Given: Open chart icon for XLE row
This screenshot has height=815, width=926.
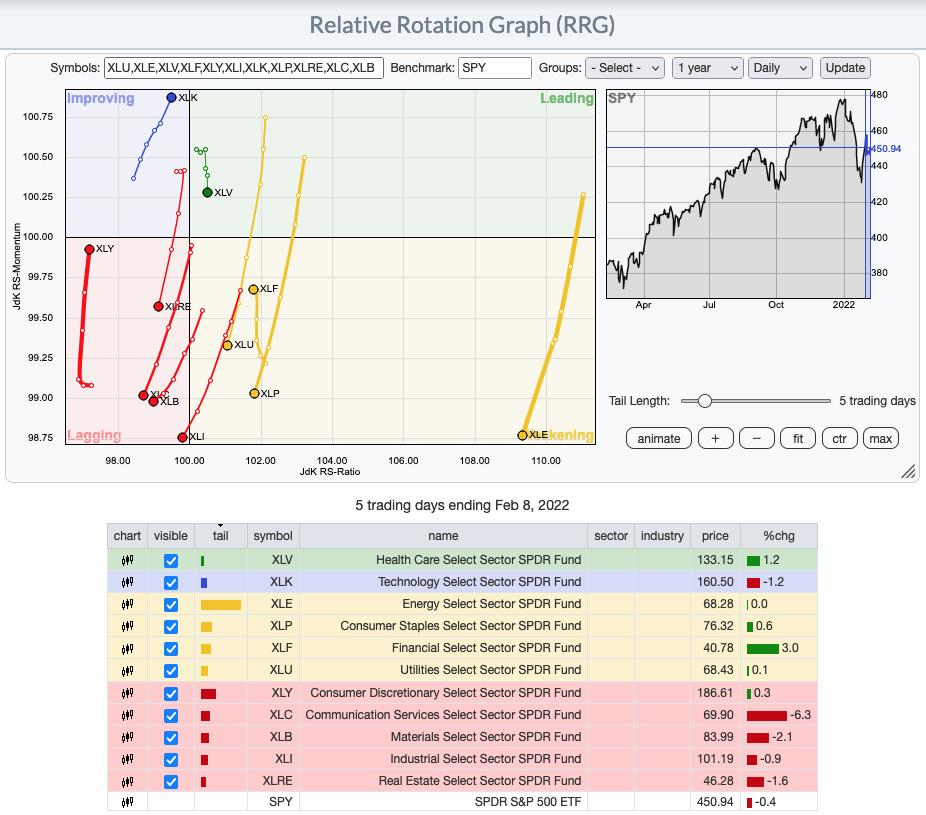Looking at the screenshot, I should click(127, 604).
